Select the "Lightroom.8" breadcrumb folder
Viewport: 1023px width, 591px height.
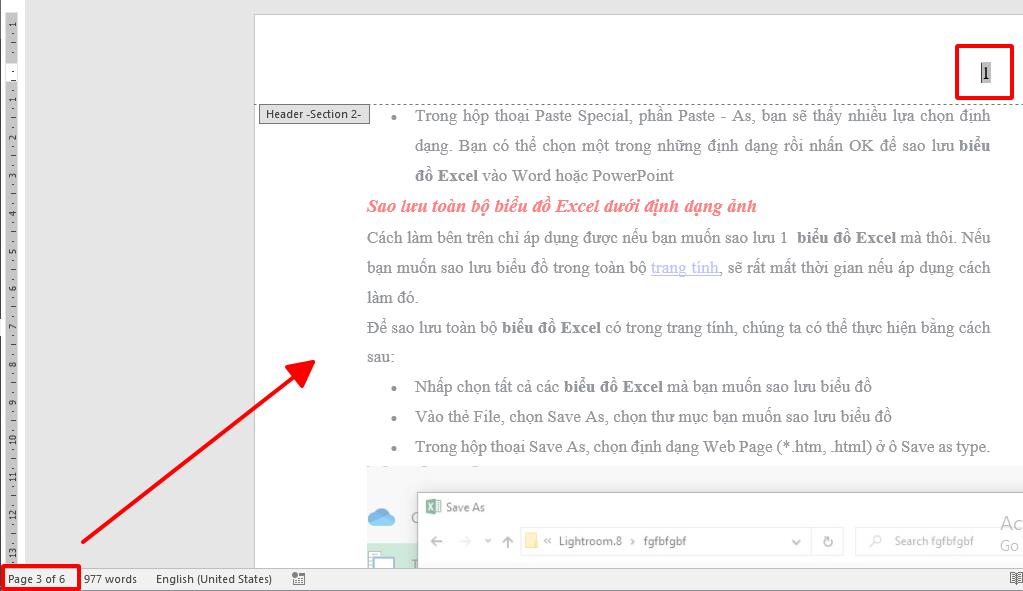coord(590,541)
